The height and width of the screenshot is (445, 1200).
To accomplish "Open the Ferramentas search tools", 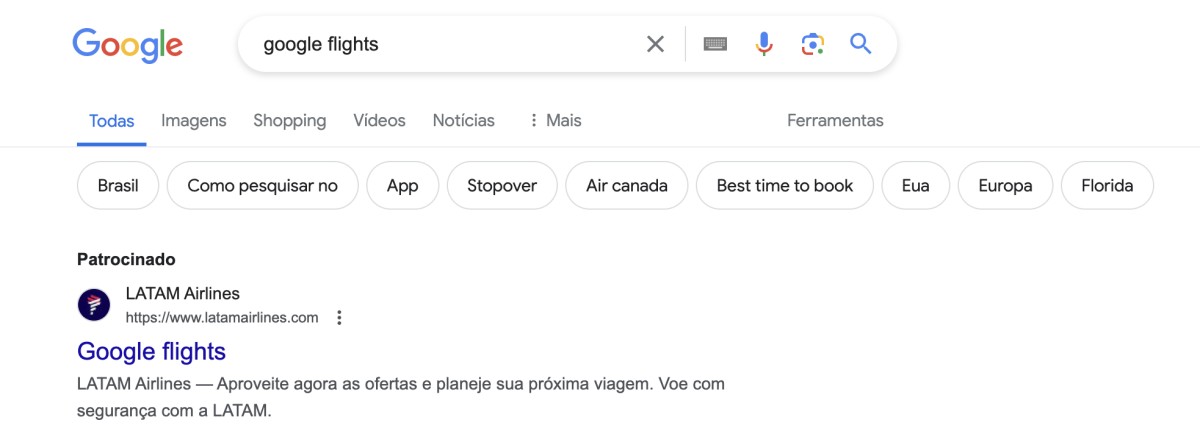I will (x=835, y=121).
